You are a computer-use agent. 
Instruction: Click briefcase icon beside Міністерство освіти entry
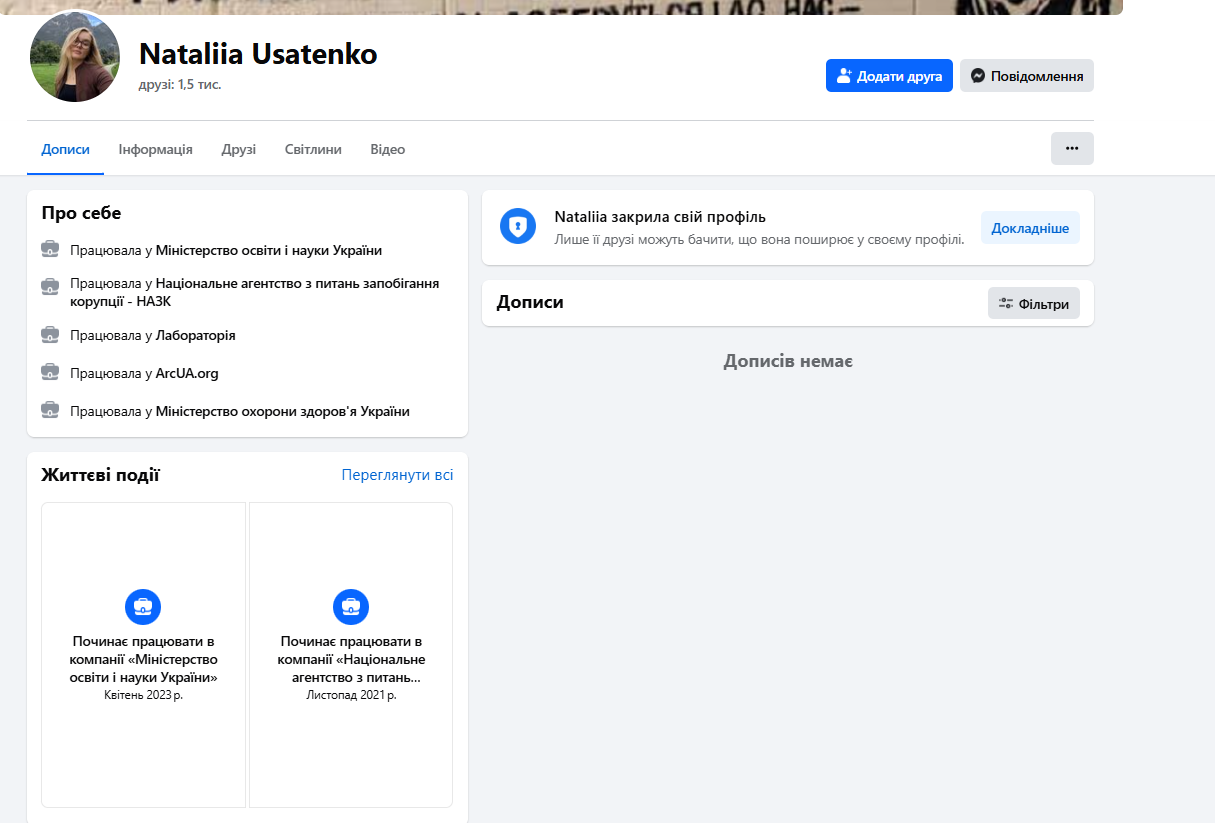click(x=49, y=249)
